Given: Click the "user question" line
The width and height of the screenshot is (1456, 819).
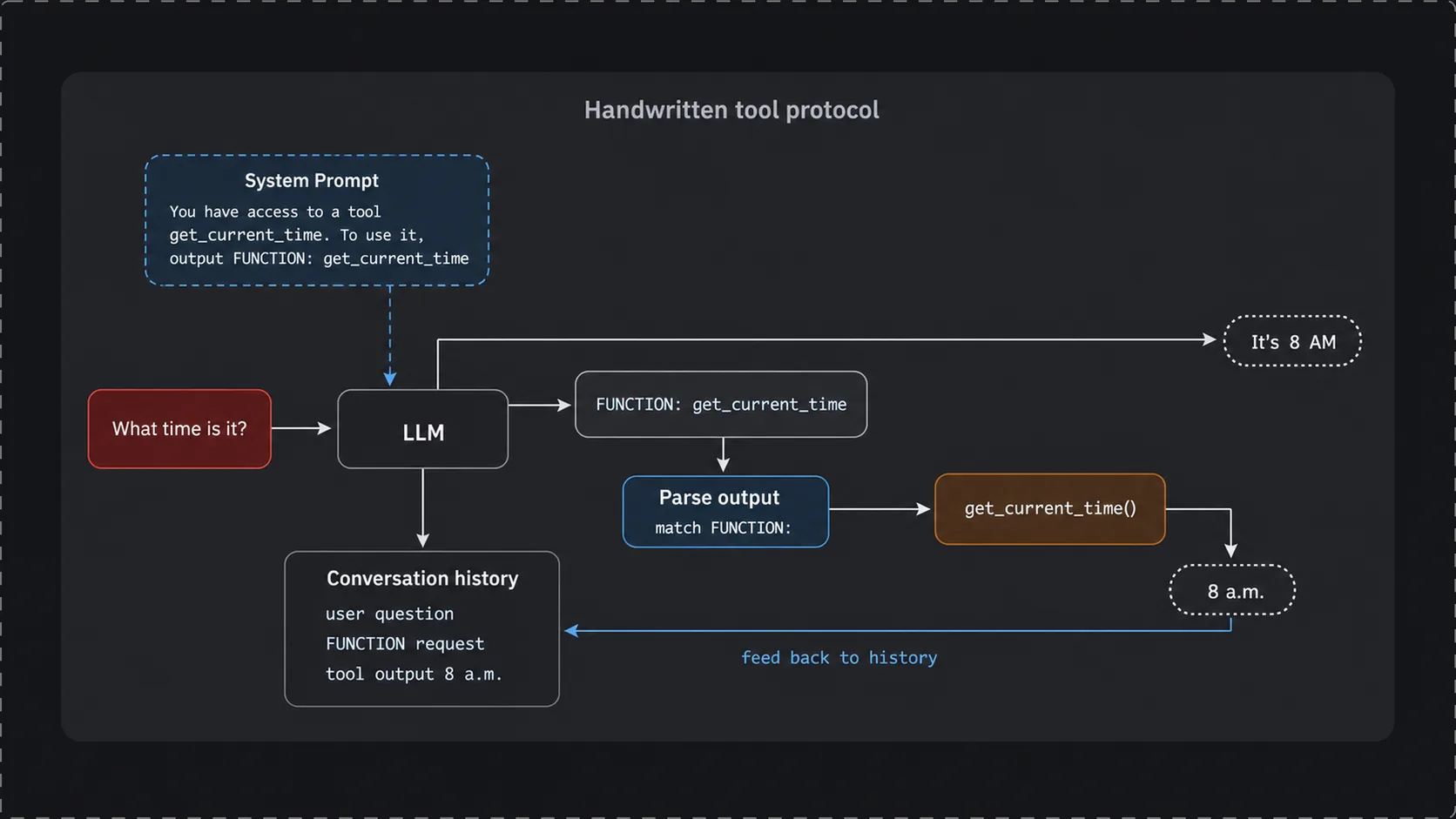Looking at the screenshot, I should point(389,614).
